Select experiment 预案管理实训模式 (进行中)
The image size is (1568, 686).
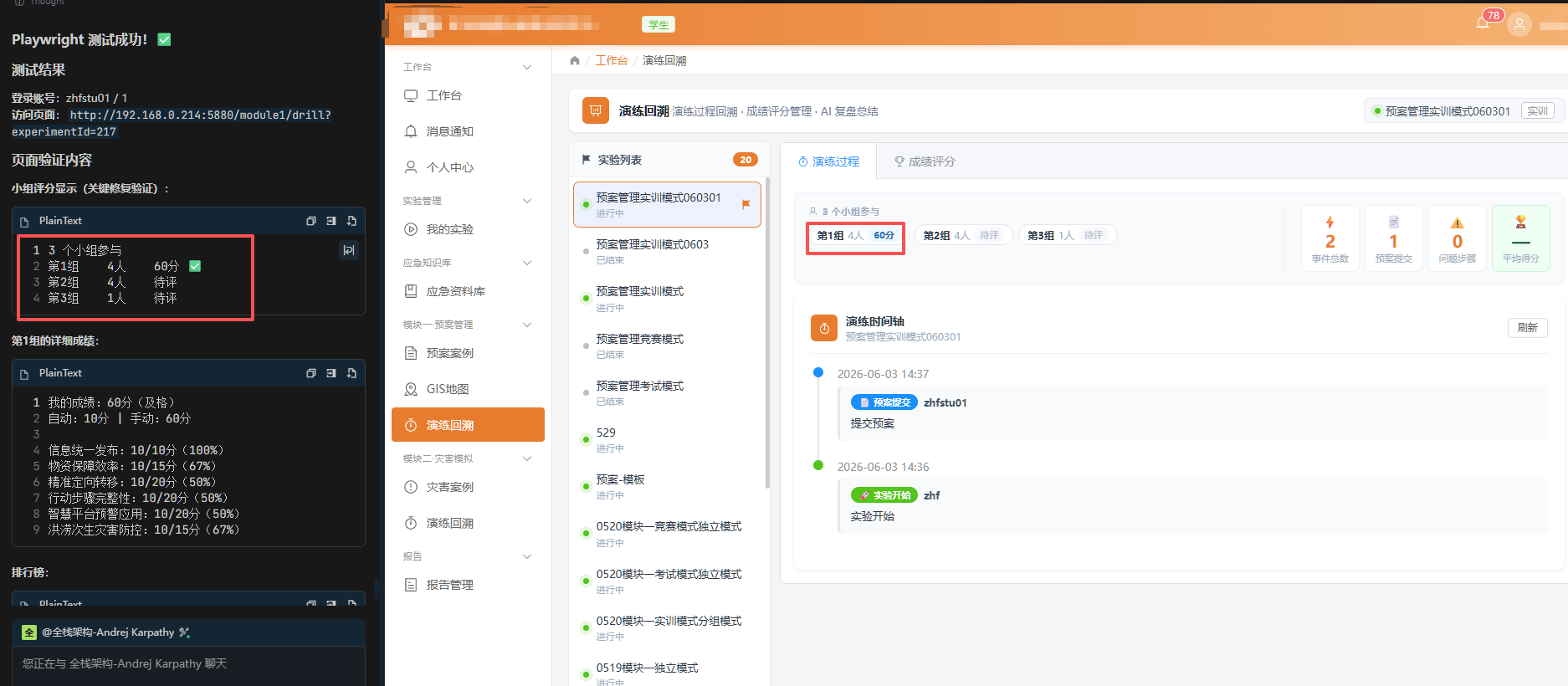(x=667, y=299)
